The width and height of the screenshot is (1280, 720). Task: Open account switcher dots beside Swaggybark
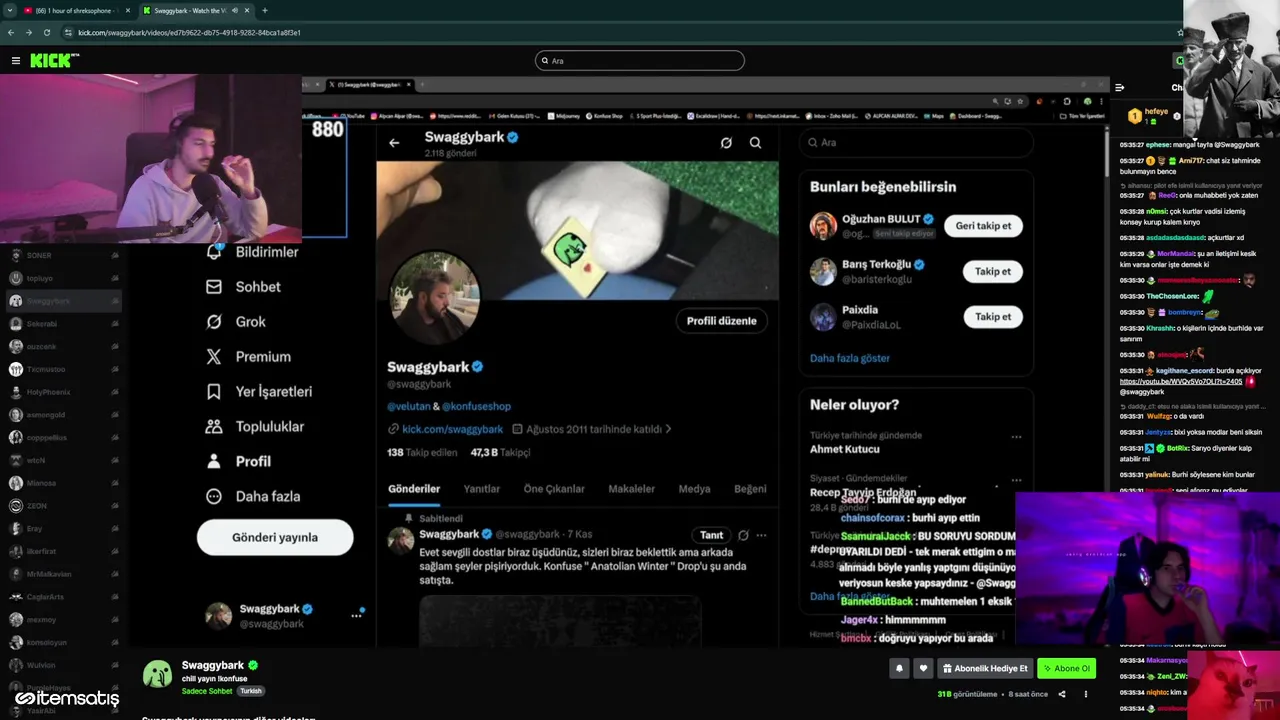click(x=356, y=616)
